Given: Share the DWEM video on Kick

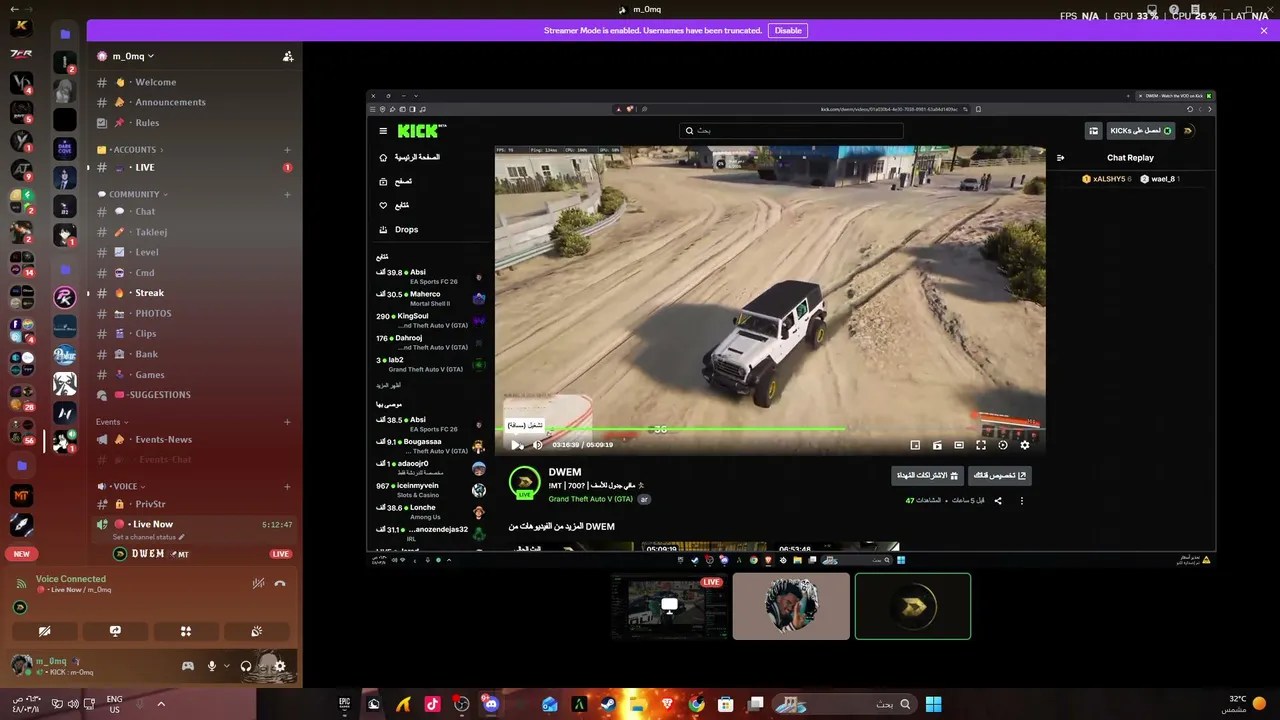Looking at the screenshot, I should pos(998,501).
